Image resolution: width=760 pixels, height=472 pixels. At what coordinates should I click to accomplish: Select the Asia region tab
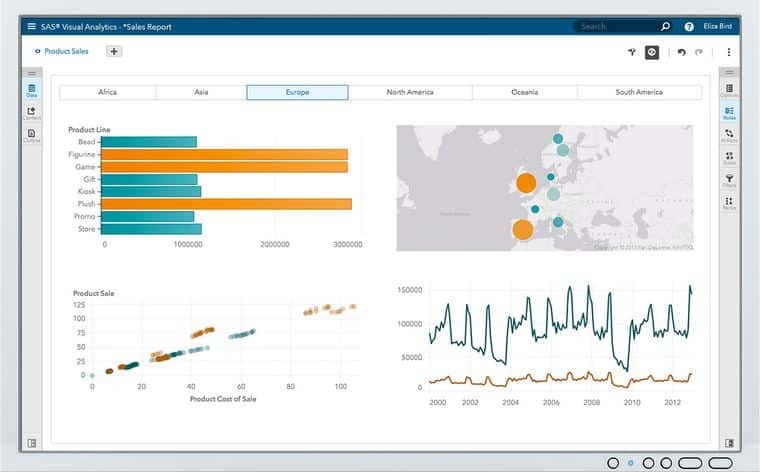pyautogui.click(x=201, y=92)
